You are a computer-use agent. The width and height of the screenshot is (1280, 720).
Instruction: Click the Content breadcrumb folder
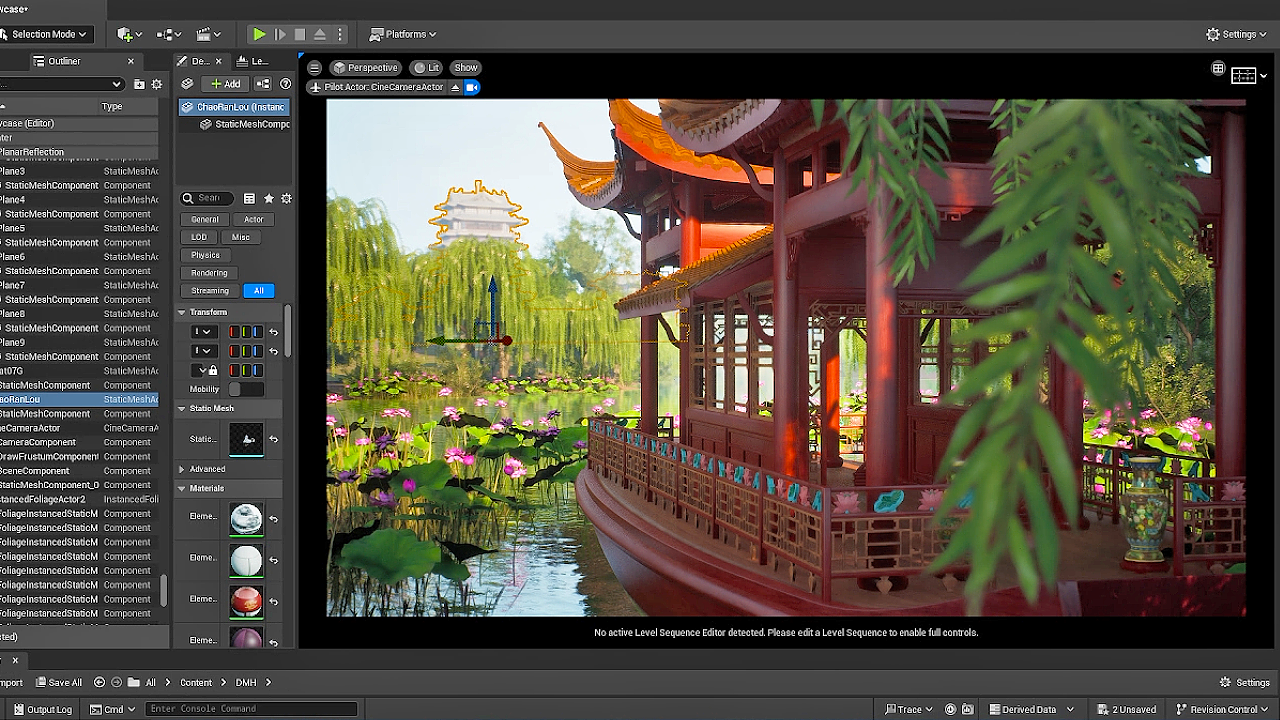pos(196,683)
